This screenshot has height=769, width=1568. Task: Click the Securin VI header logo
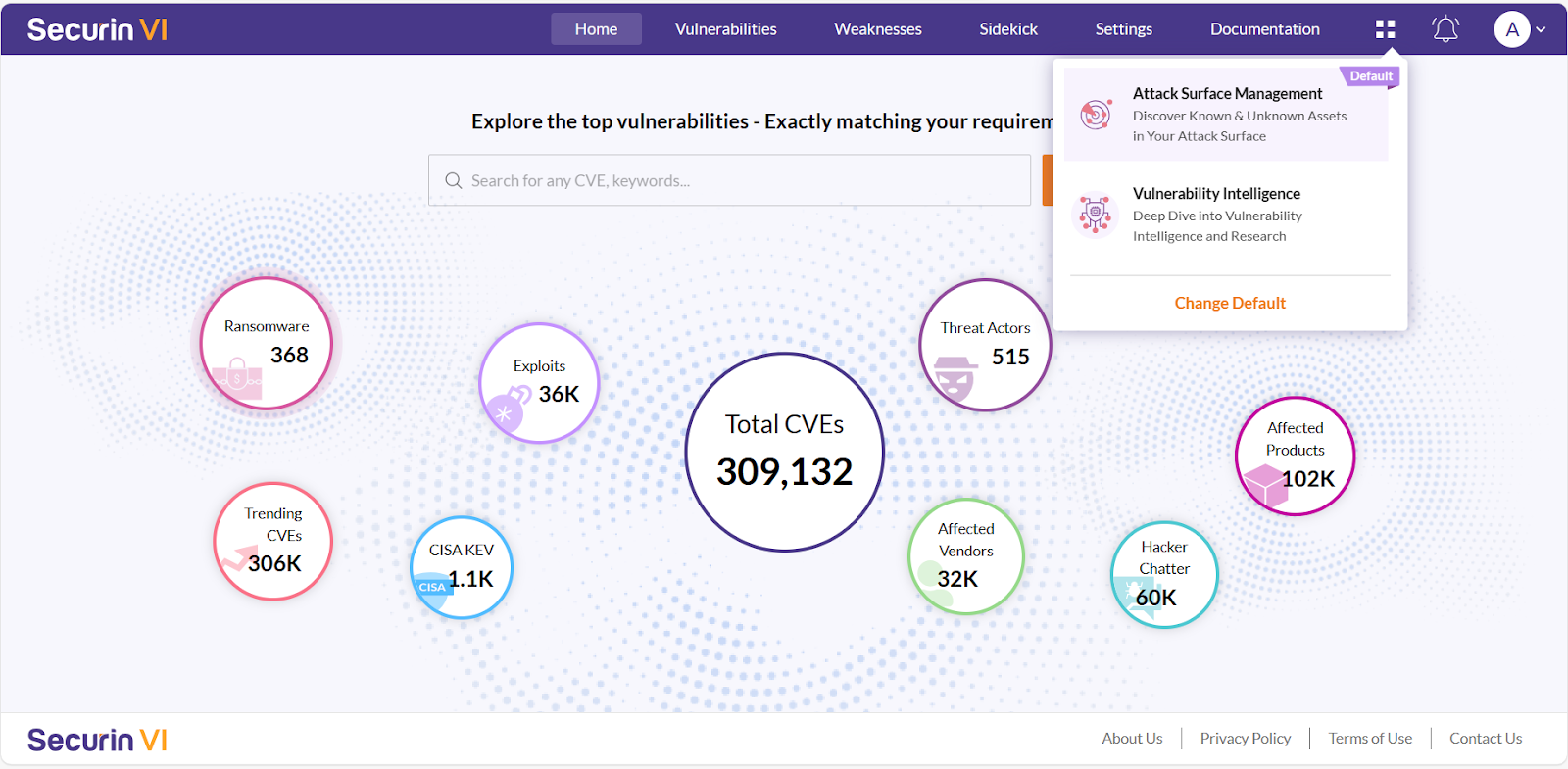(x=97, y=29)
